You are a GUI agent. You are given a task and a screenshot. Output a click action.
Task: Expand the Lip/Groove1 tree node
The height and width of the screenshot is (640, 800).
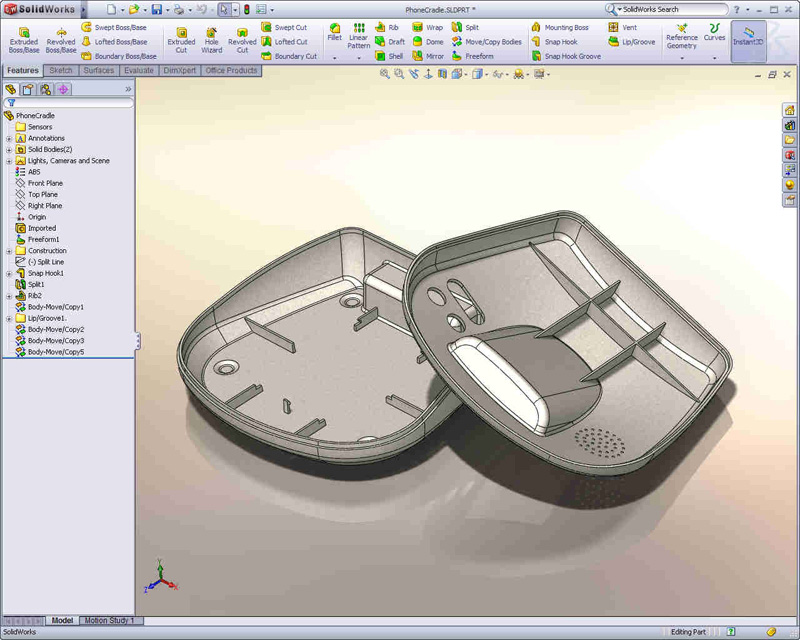point(9,318)
